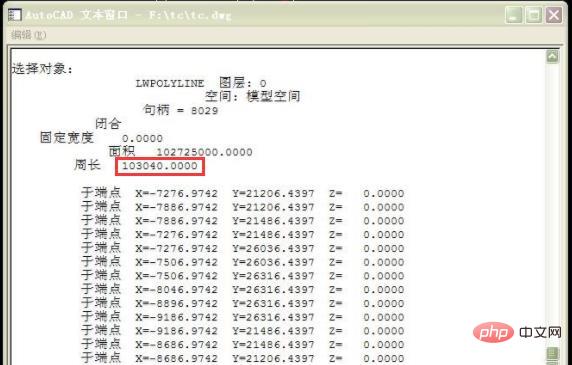
Task: Click Y=21486.4397 in the X=-7276.9742 row
Action: point(273,235)
